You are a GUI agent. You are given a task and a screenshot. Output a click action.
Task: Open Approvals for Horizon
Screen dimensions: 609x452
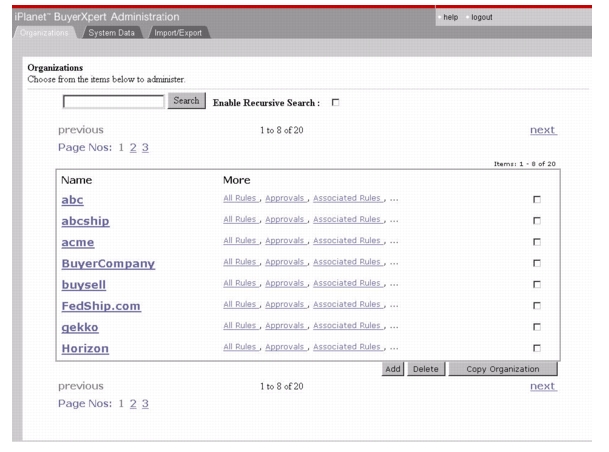pyautogui.click(x=285, y=347)
